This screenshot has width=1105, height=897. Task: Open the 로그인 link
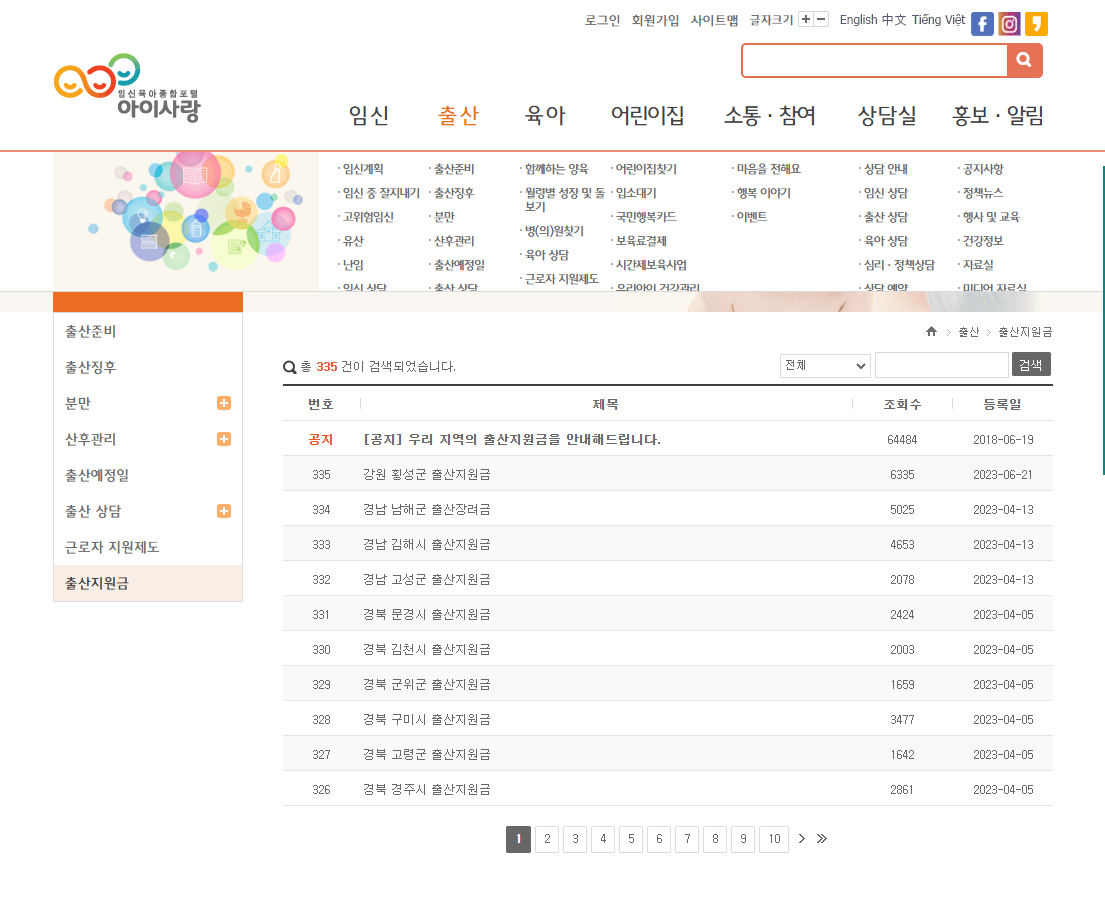click(601, 20)
